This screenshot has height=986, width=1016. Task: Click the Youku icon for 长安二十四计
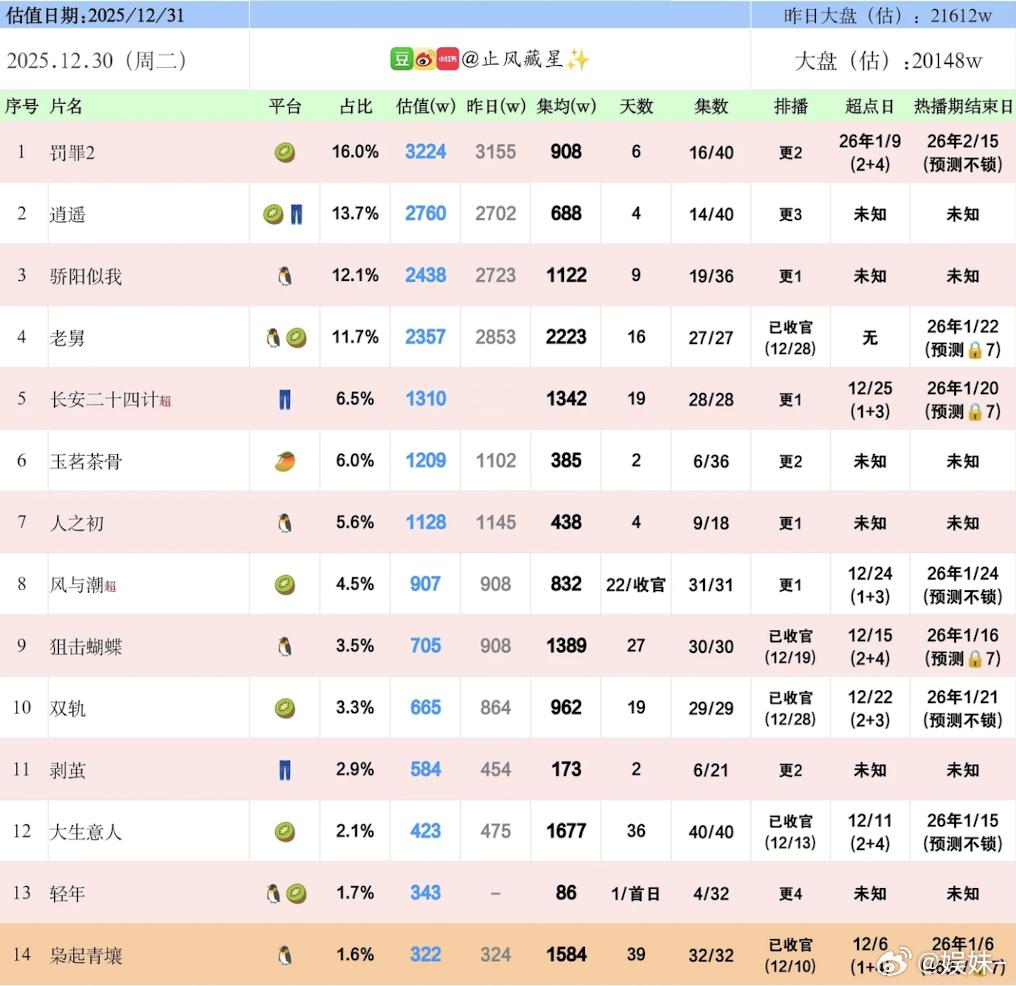pos(284,398)
